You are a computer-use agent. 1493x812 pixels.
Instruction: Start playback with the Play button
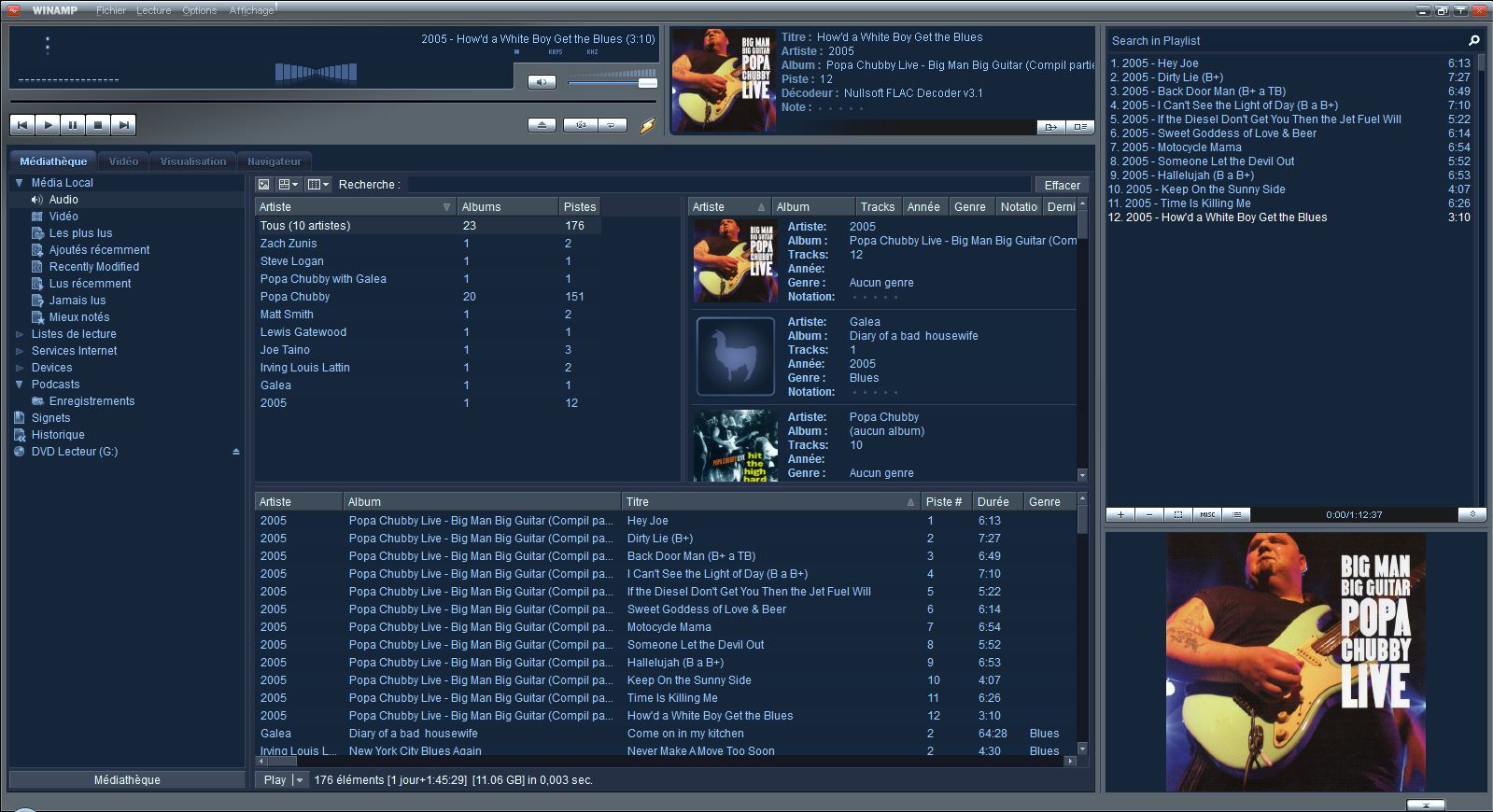[48, 124]
